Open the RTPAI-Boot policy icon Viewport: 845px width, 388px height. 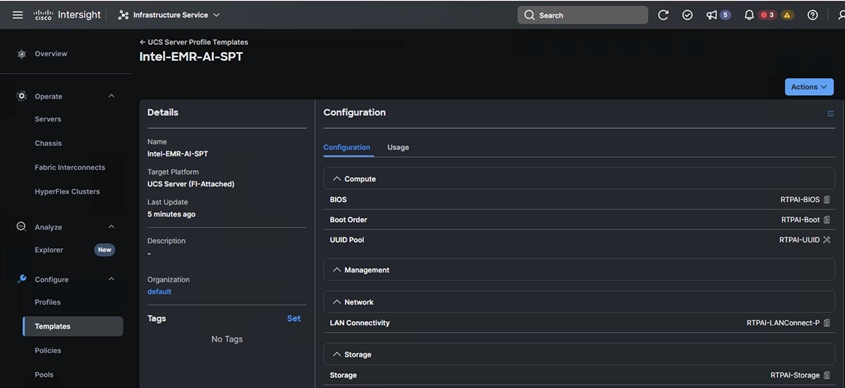pyautogui.click(x=827, y=220)
